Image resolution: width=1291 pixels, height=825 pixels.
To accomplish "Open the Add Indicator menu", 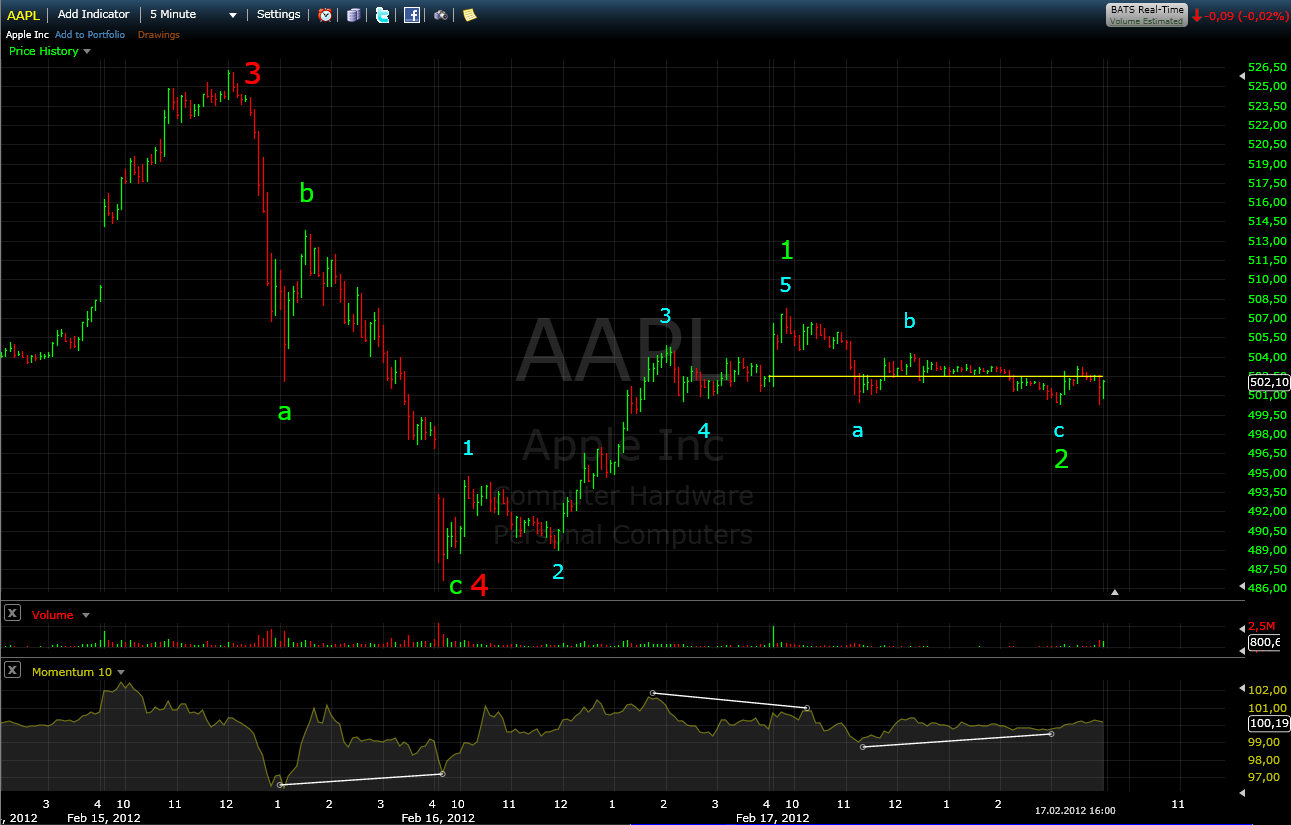I will pos(94,14).
